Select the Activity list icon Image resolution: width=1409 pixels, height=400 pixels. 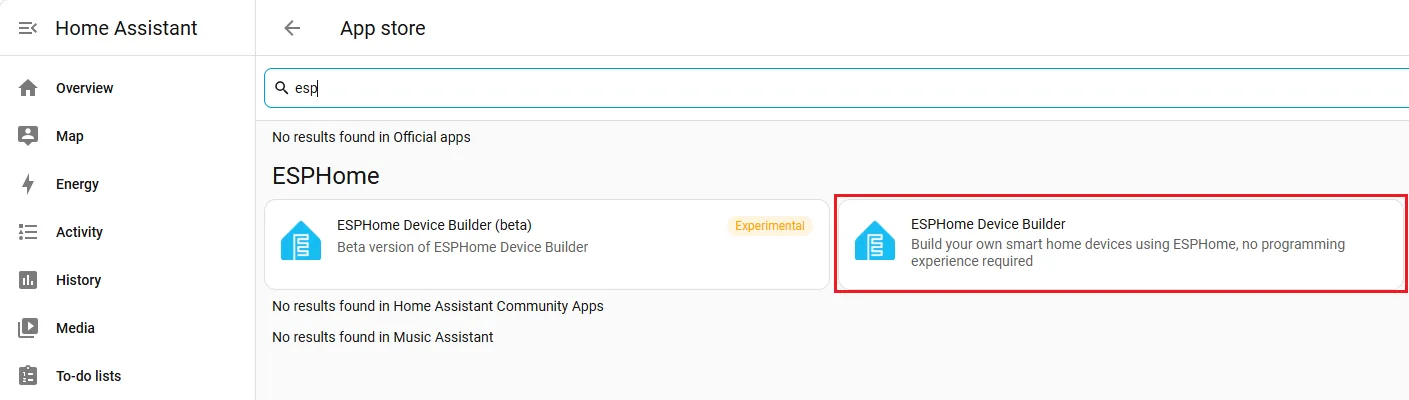(28, 232)
